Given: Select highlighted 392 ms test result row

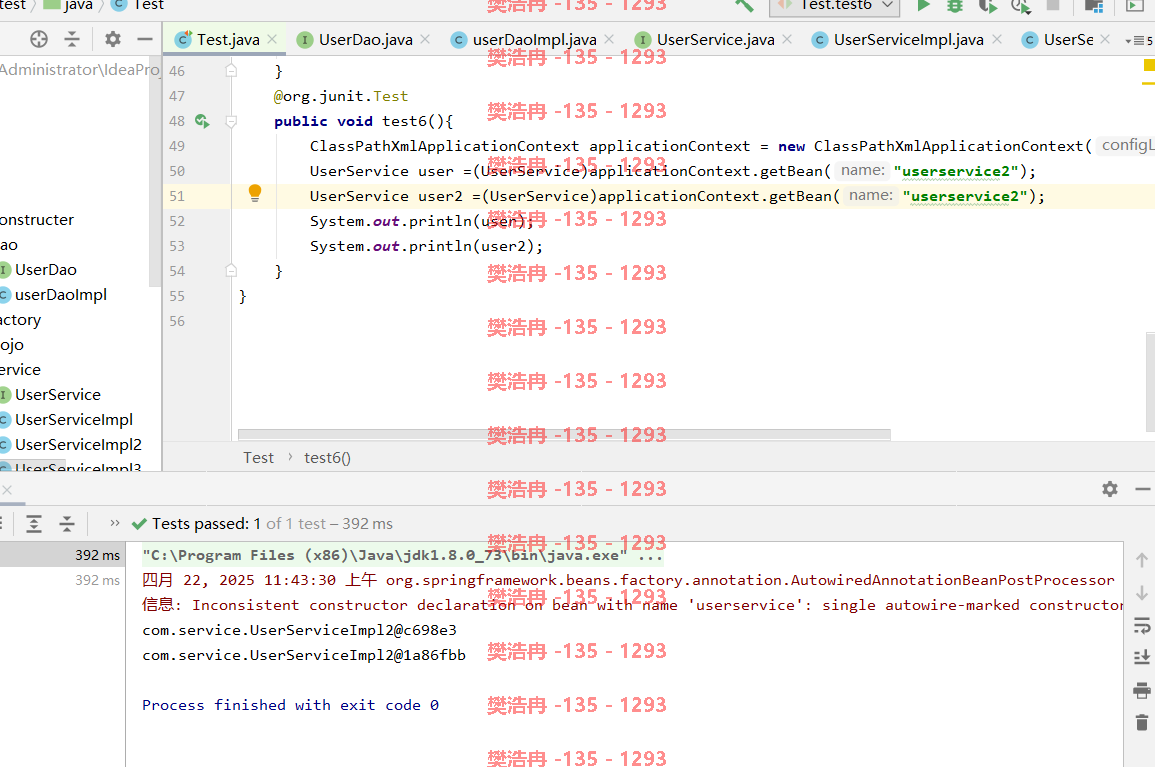Looking at the screenshot, I should click(62, 555).
